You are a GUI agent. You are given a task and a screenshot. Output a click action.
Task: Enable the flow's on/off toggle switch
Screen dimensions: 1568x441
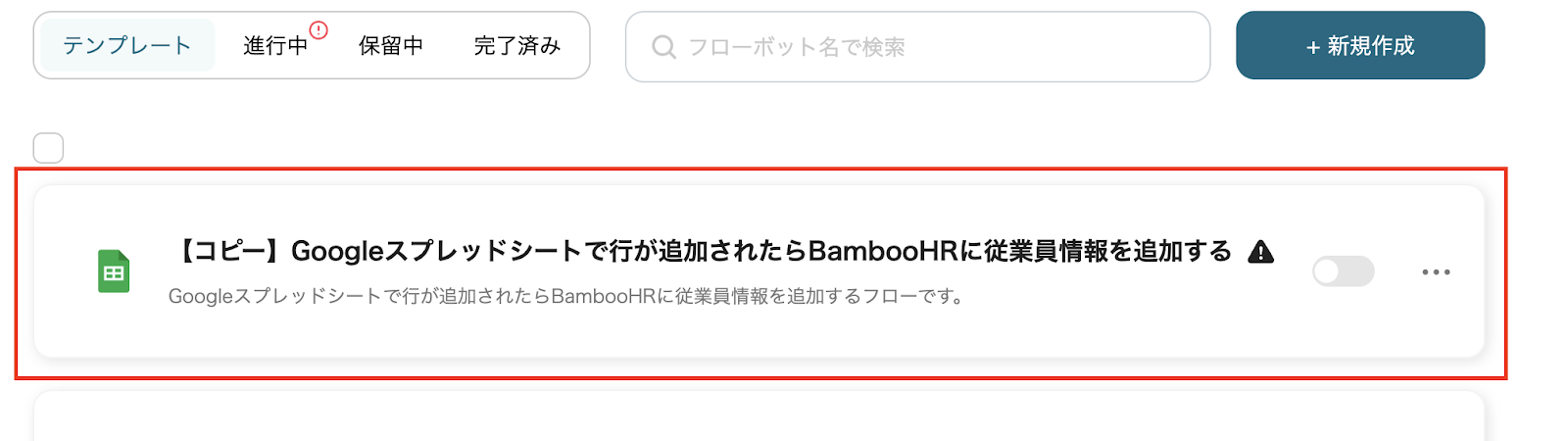pos(1343,271)
